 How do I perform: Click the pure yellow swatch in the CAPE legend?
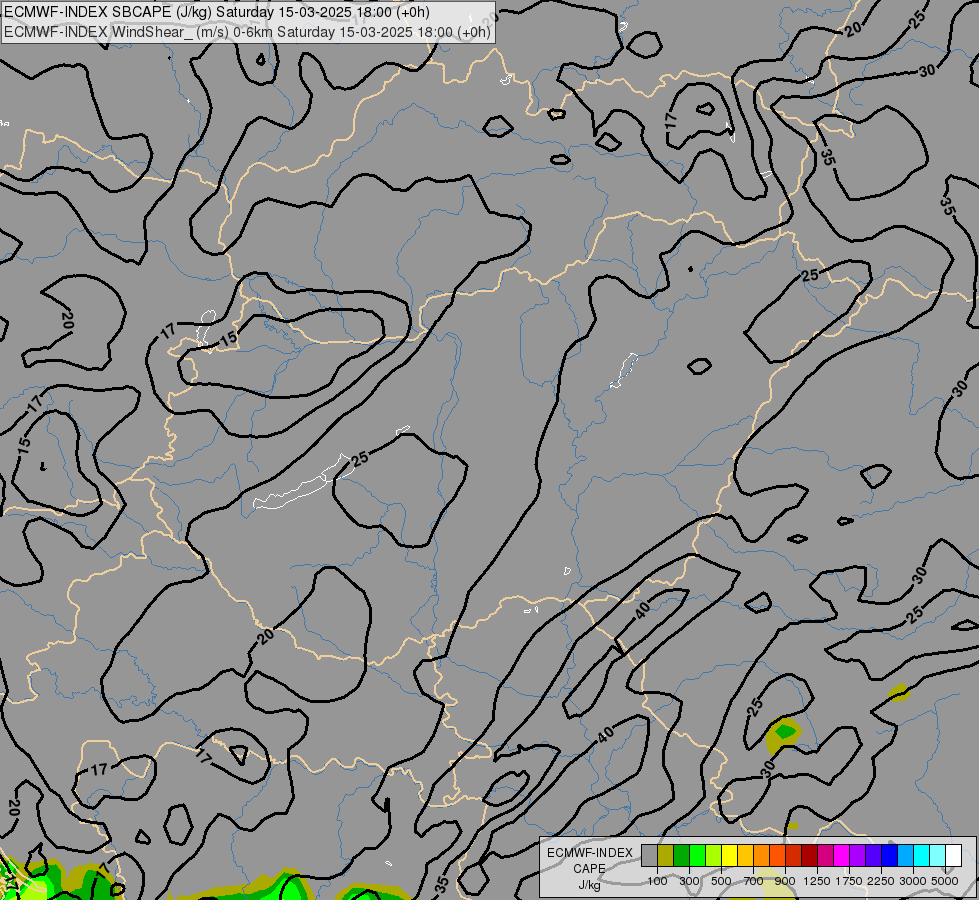tap(729, 855)
